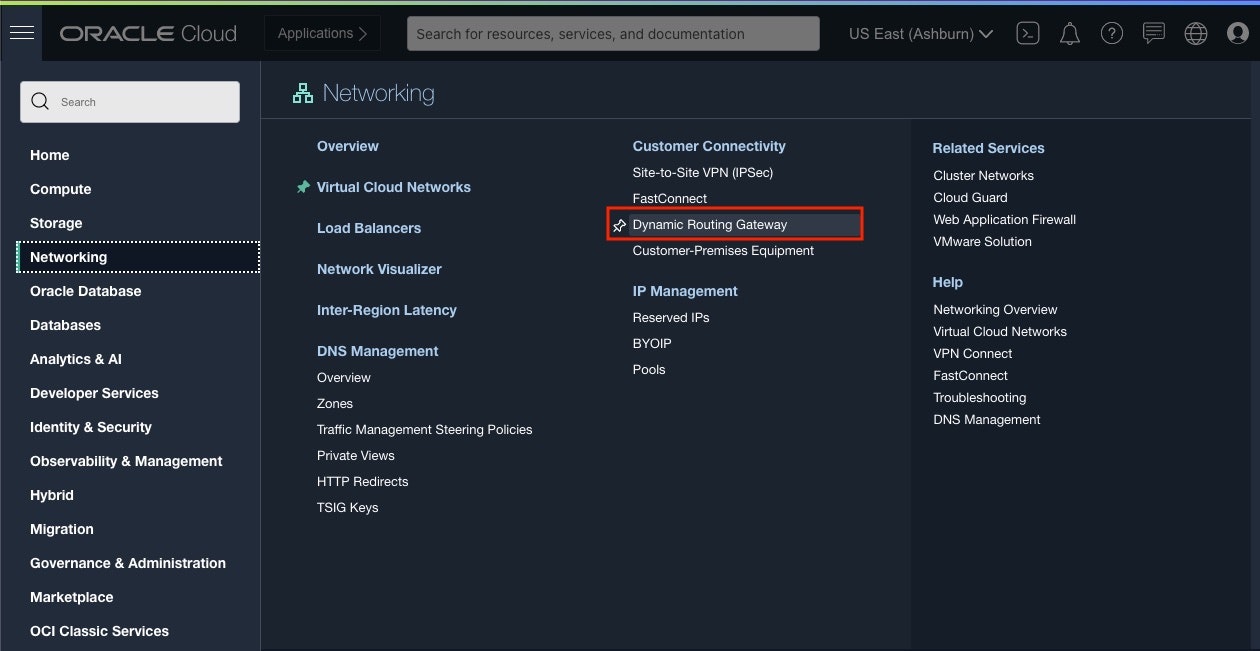Viewport: 1260px width, 651px height.
Task: Select Home in the sidebar
Action: point(50,155)
